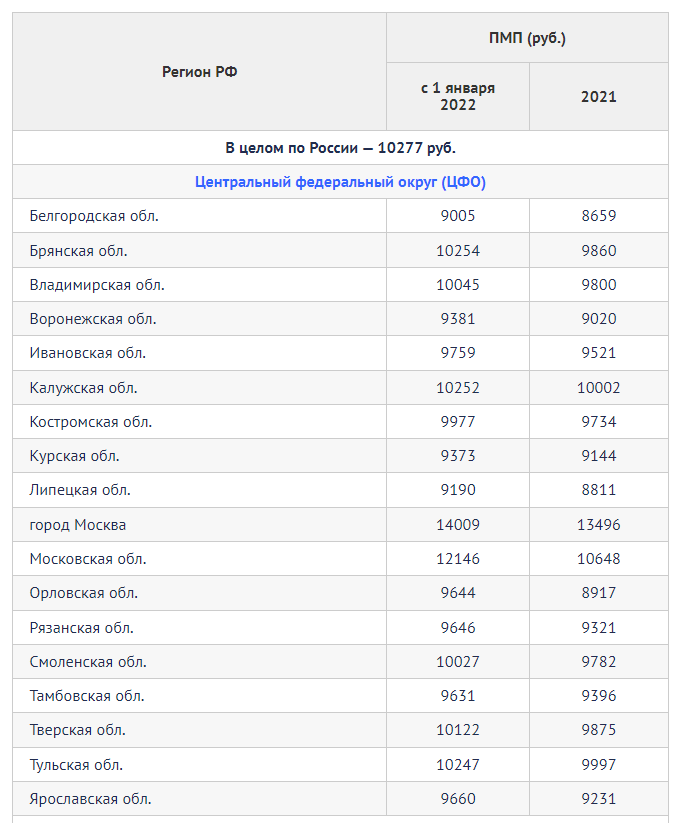
Task: Click the Регион РФ column header
Action: tap(199, 72)
